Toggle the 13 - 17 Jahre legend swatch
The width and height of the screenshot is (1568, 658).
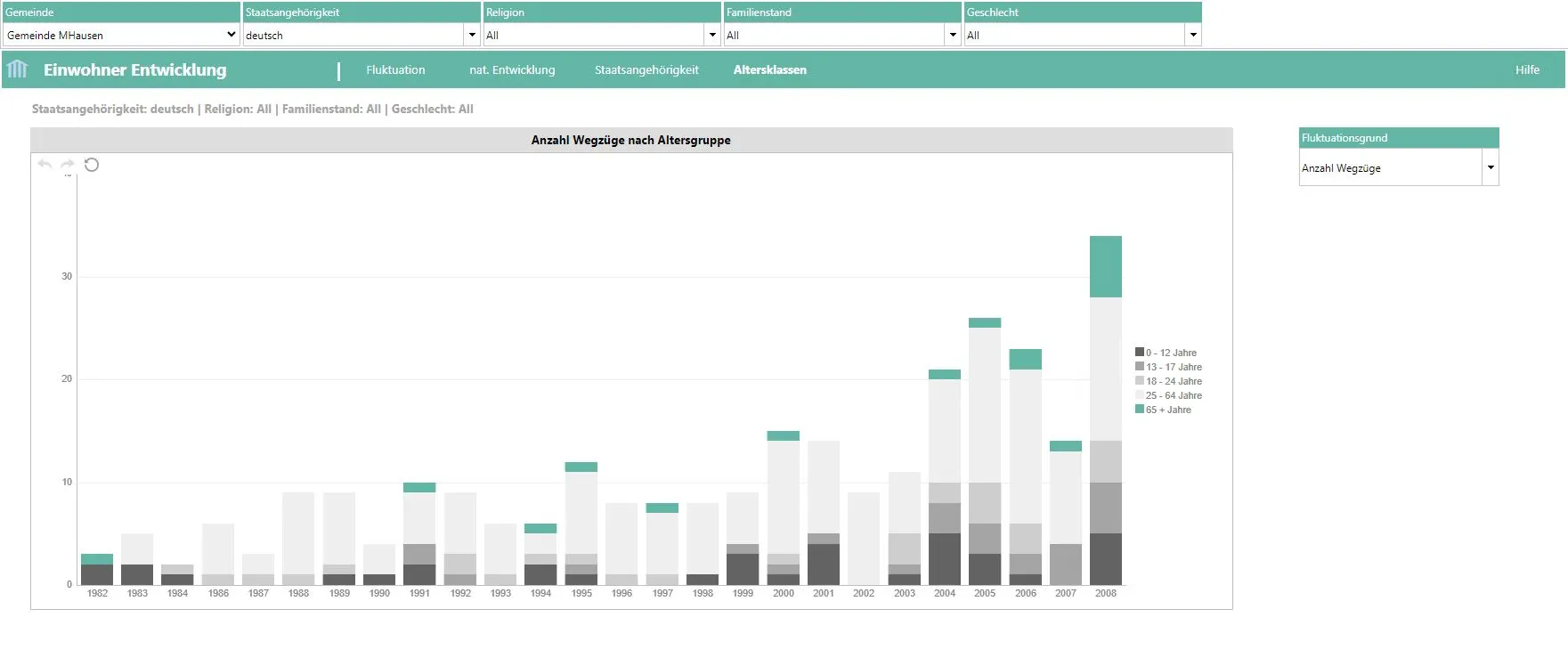(x=1140, y=367)
